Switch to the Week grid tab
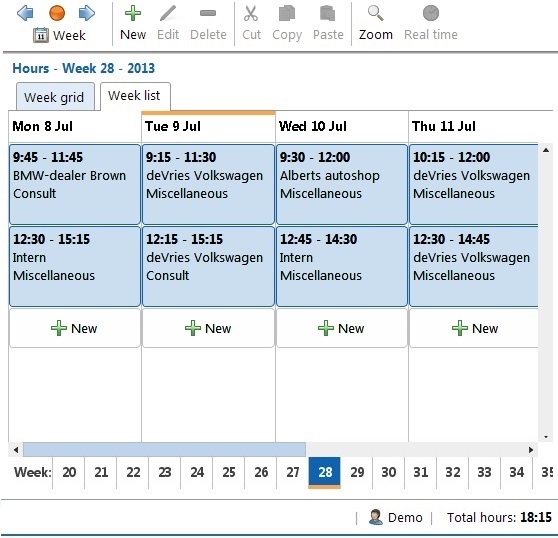Viewport: 558px width, 538px height. [x=55, y=96]
